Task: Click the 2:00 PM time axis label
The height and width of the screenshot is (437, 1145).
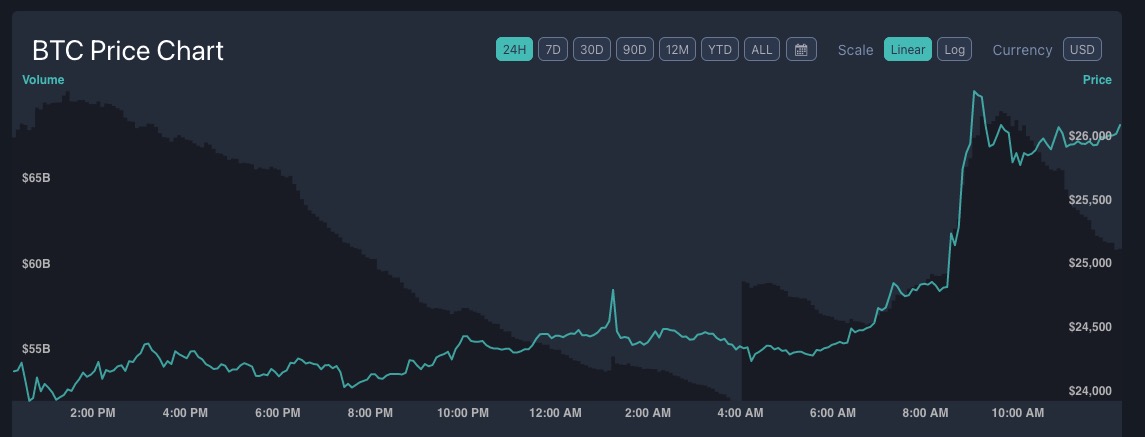Action: click(93, 413)
